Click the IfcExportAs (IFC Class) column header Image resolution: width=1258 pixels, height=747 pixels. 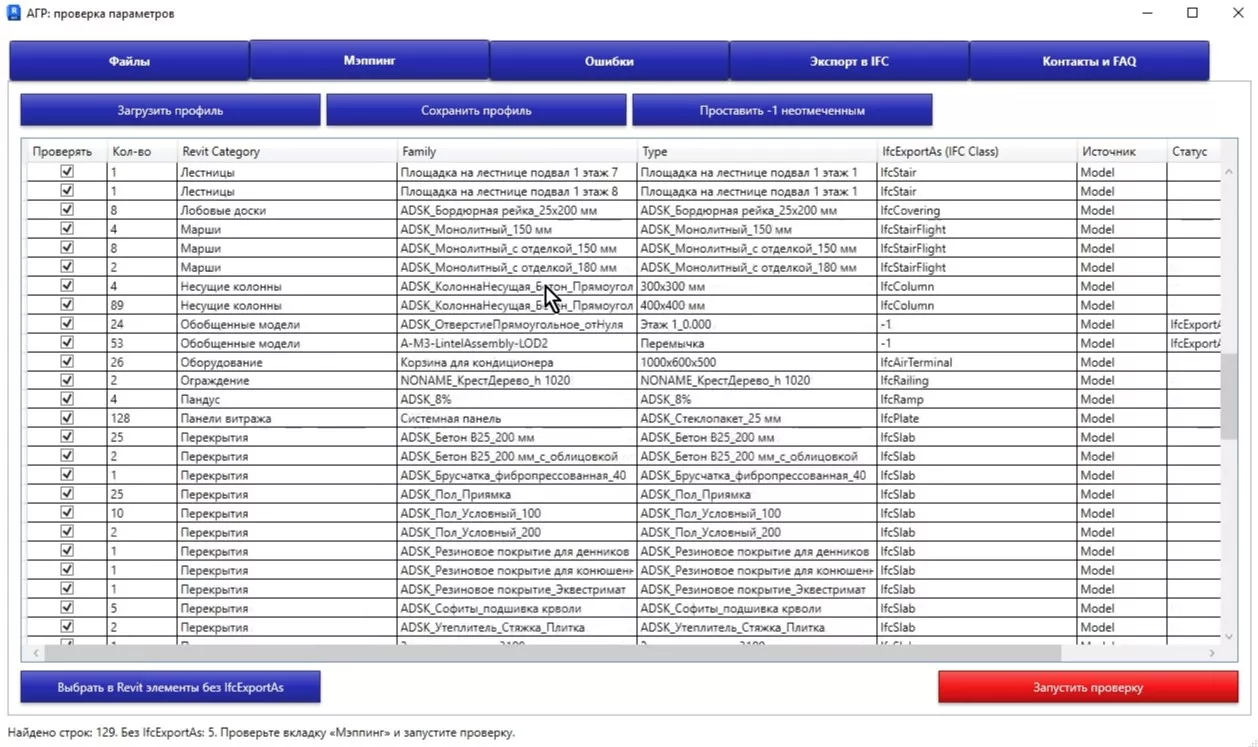point(976,152)
